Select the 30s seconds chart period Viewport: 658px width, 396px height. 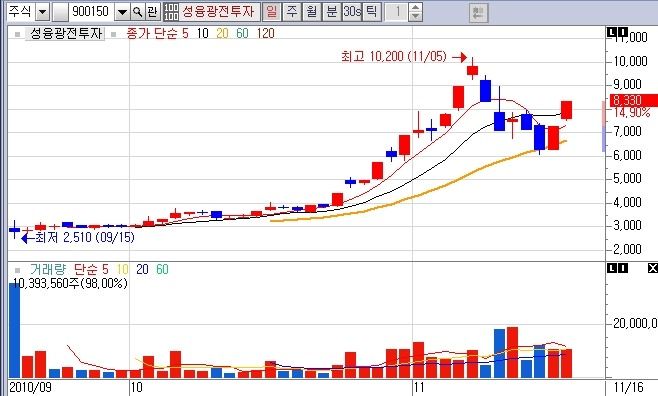tap(352, 12)
